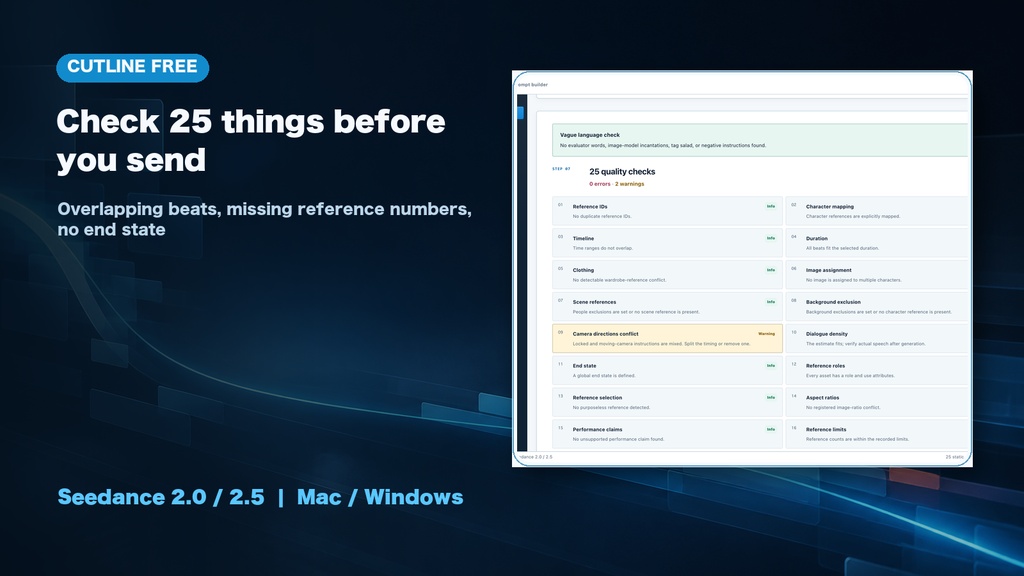Click the '0 errors' count

[600, 184]
